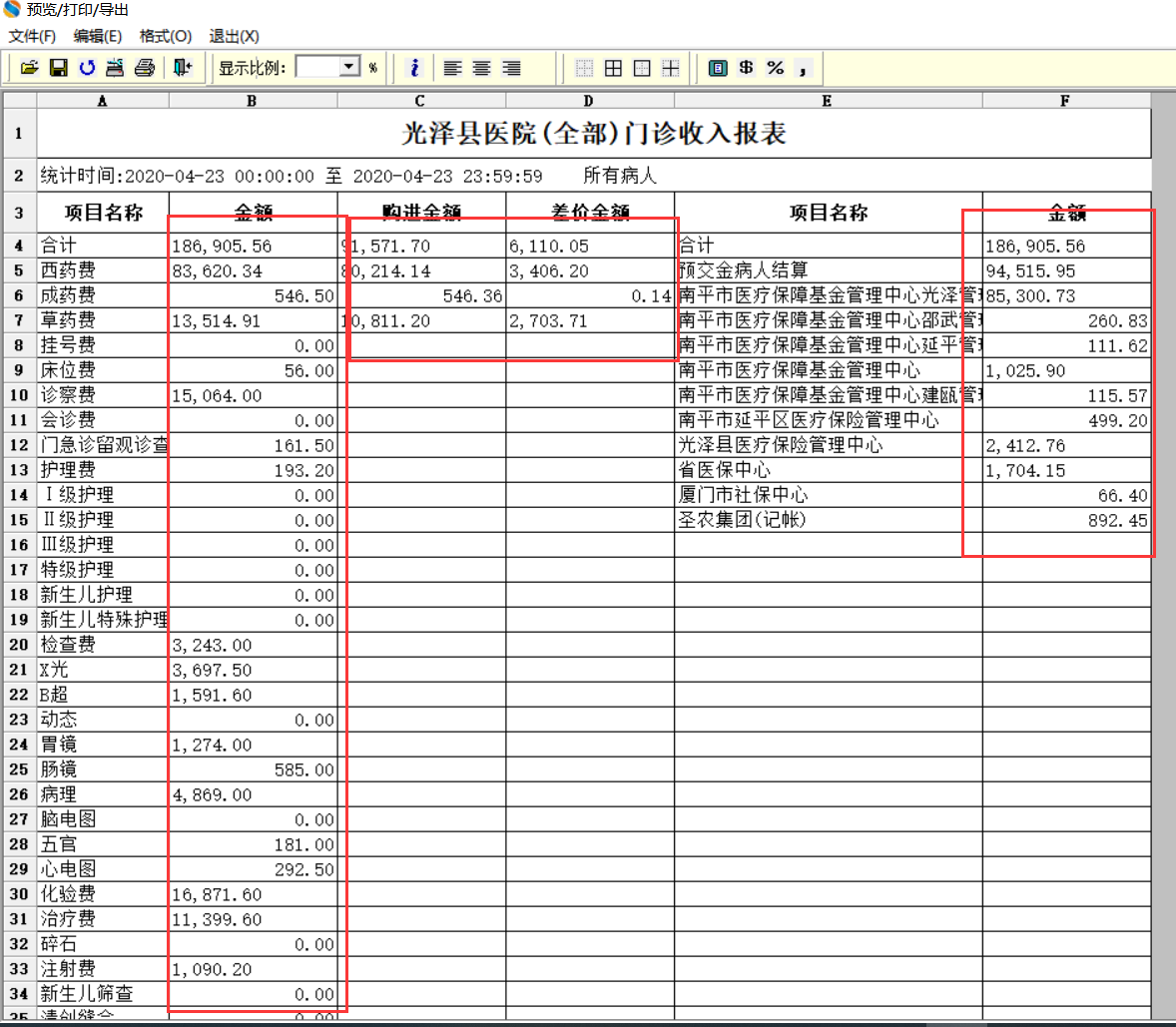The width and height of the screenshot is (1176, 1027).
Task: Click the 546.36 purchase amount cell
Action: [x=420, y=295]
